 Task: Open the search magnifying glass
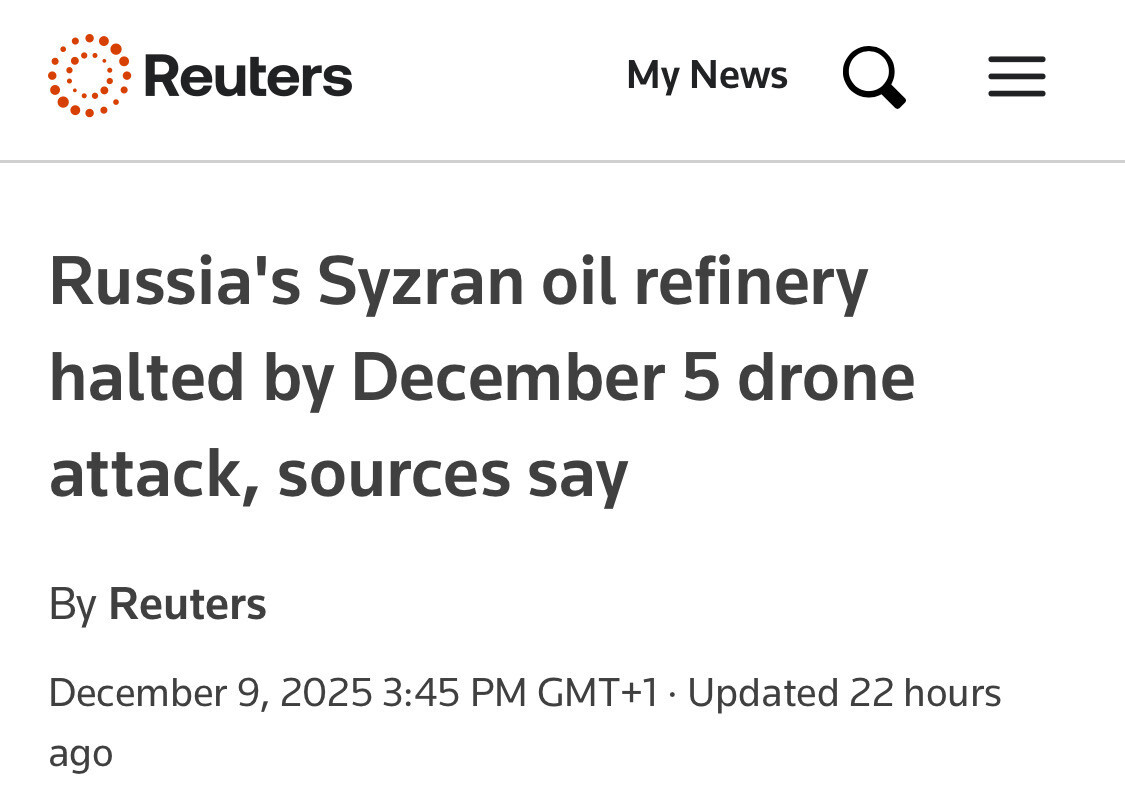873,77
